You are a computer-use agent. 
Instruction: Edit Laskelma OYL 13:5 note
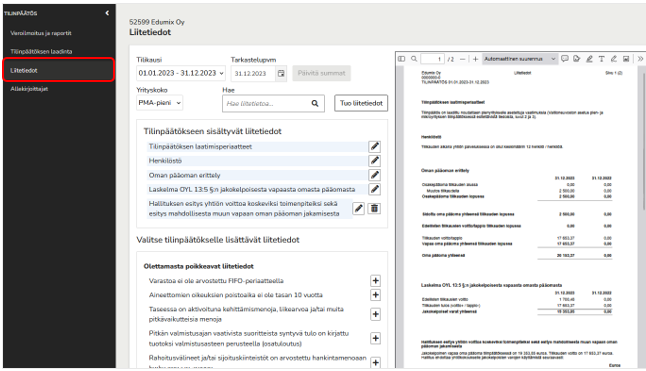click(x=374, y=189)
